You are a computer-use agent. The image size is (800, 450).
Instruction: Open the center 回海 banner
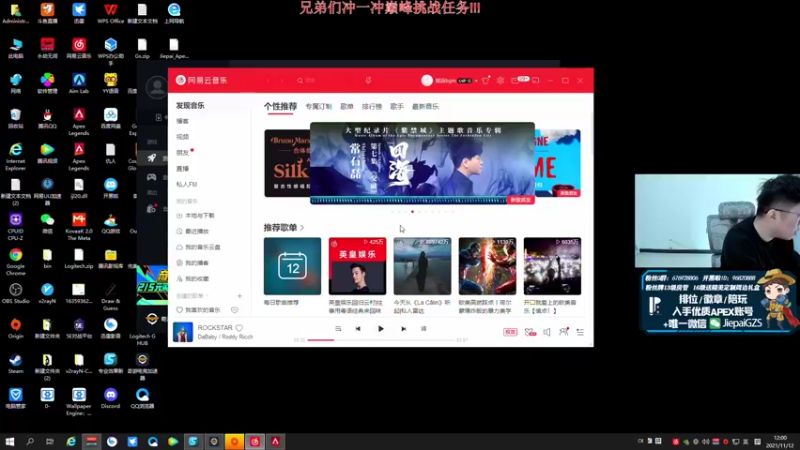pyautogui.click(x=422, y=163)
